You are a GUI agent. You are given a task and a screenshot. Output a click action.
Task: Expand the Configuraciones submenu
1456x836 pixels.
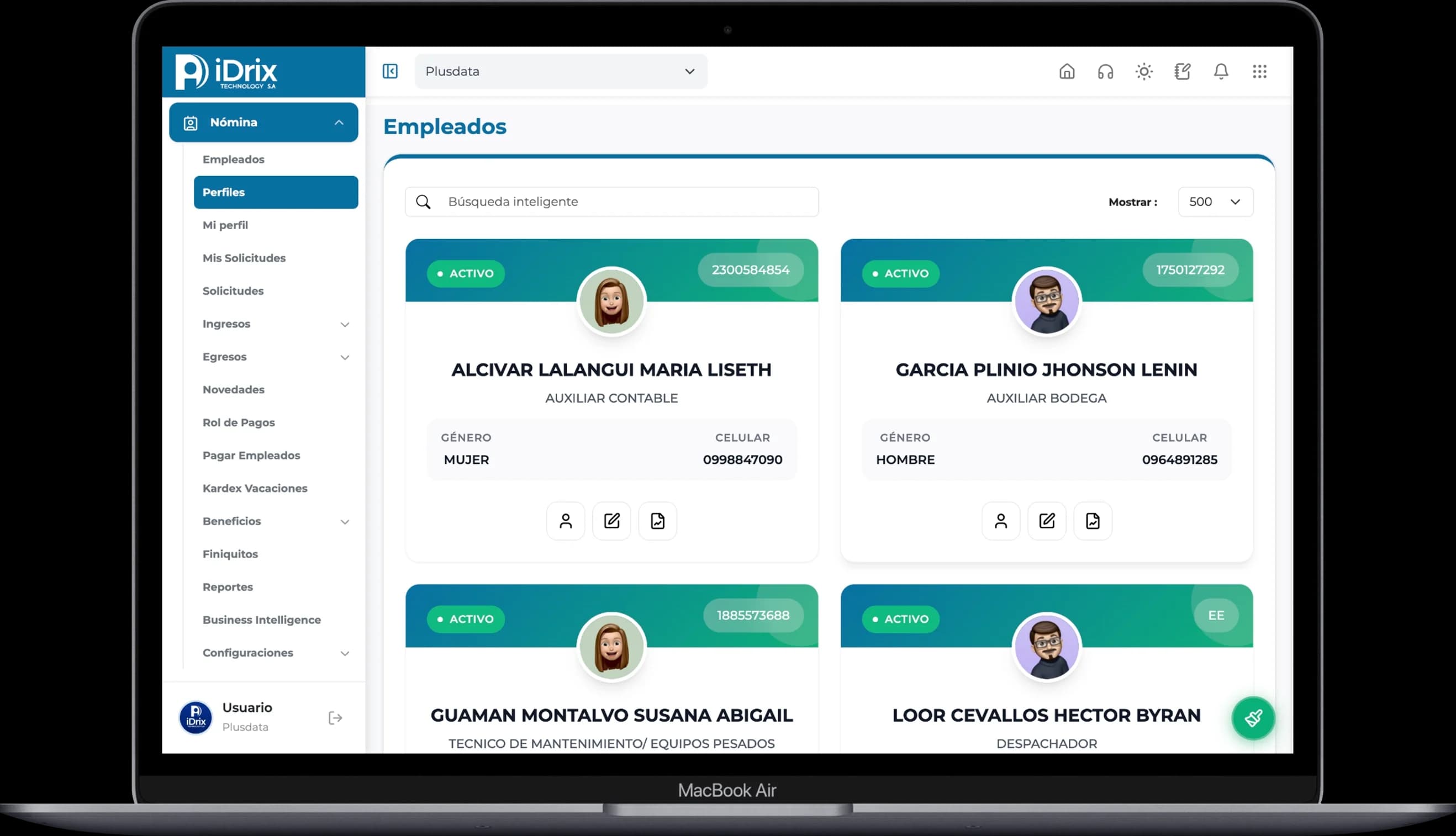click(x=345, y=653)
